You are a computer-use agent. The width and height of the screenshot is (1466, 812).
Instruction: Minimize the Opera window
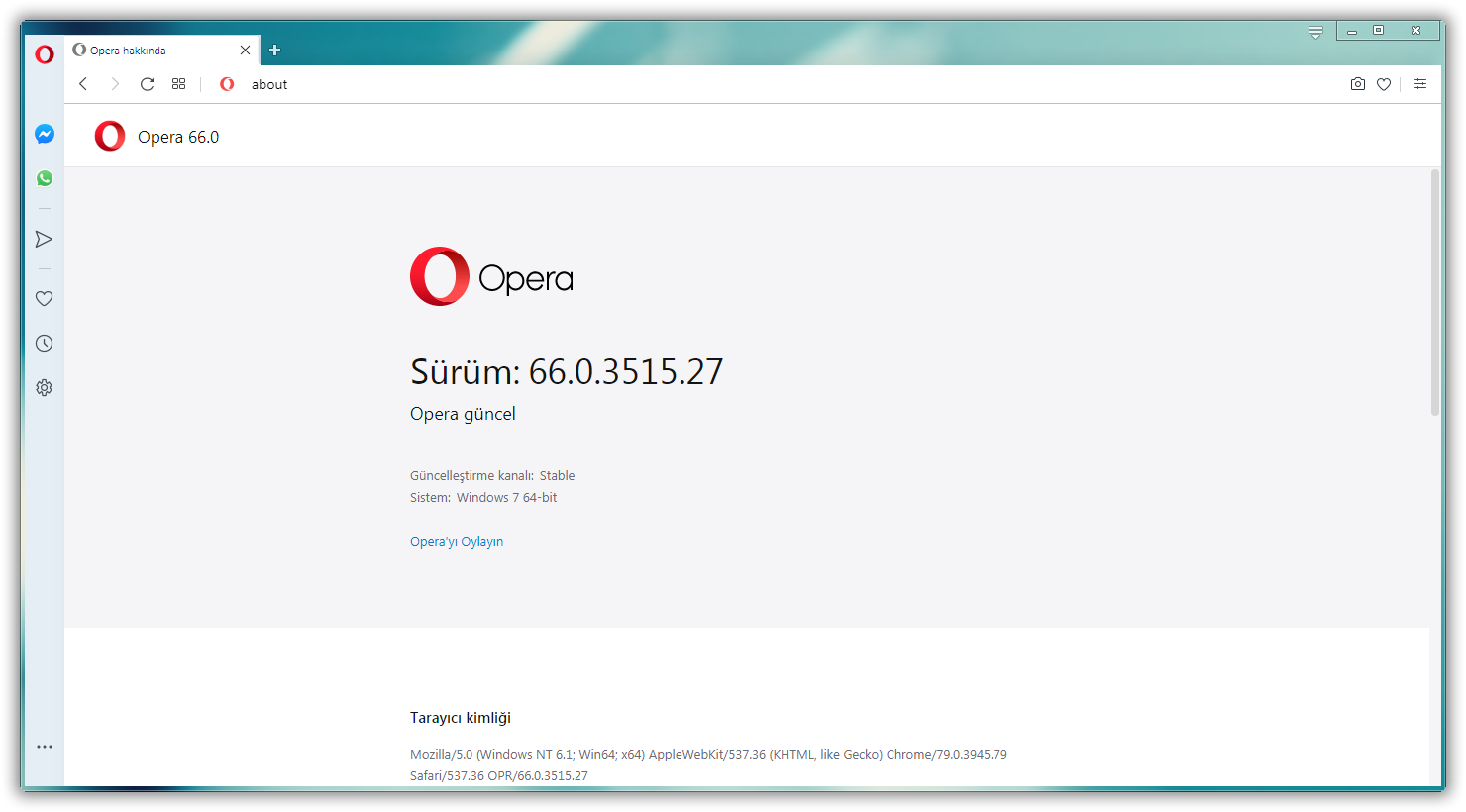click(x=1352, y=31)
